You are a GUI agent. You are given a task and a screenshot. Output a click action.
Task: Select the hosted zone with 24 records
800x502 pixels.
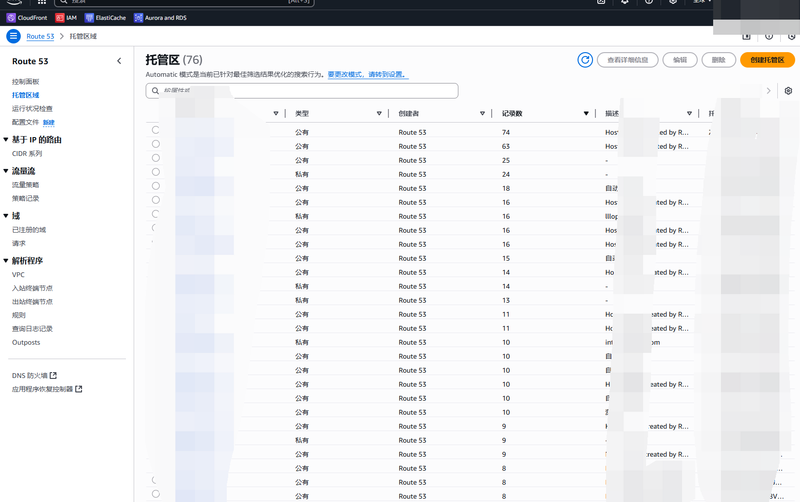click(156, 172)
